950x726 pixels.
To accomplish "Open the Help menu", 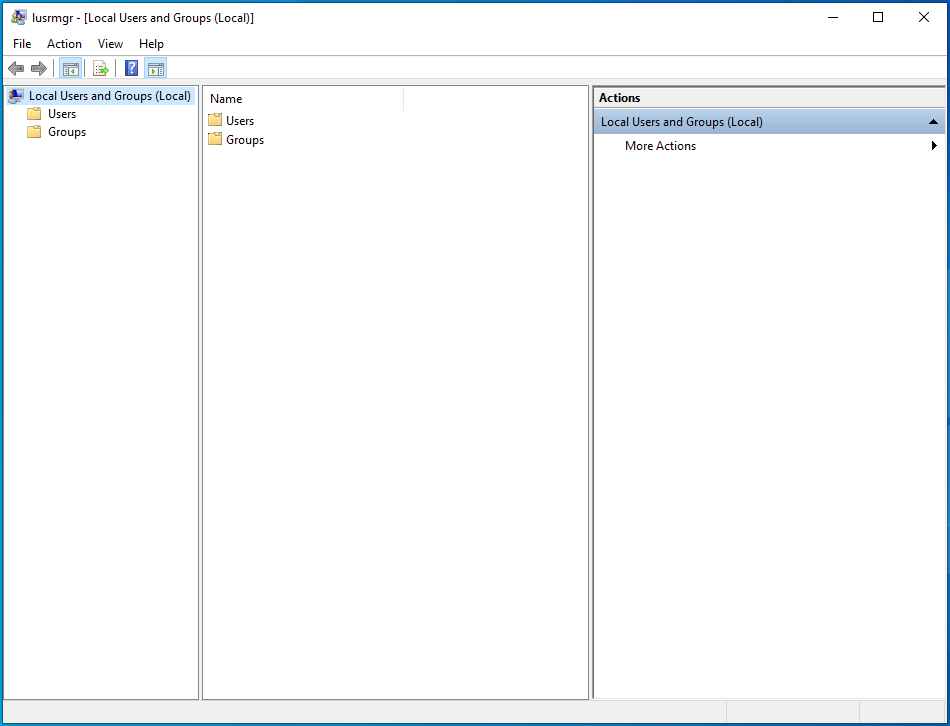I will point(151,44).
